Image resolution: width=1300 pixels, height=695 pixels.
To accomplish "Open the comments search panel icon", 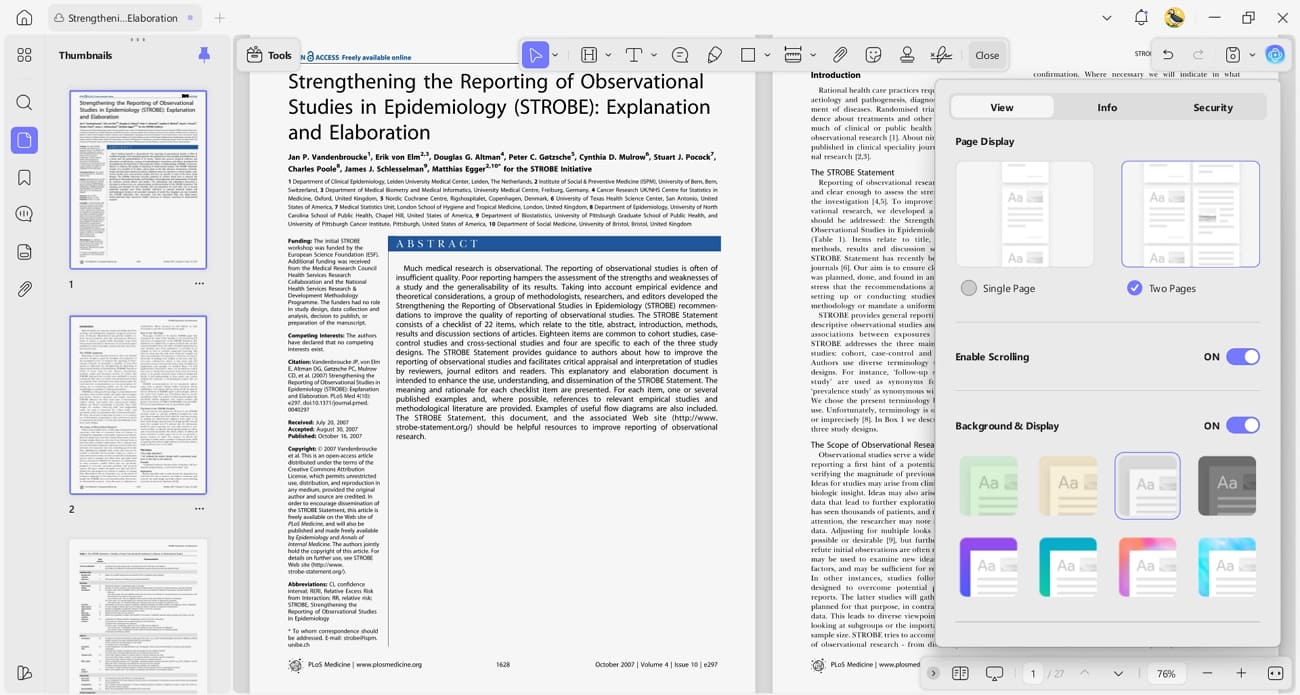I will click(x=24, y=214).
